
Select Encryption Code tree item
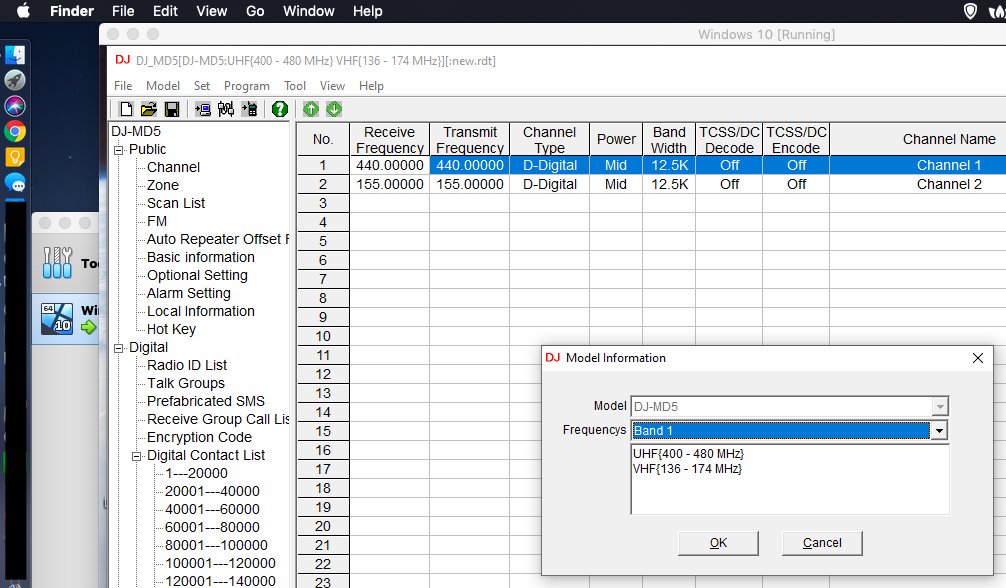(x=199, y=437)
